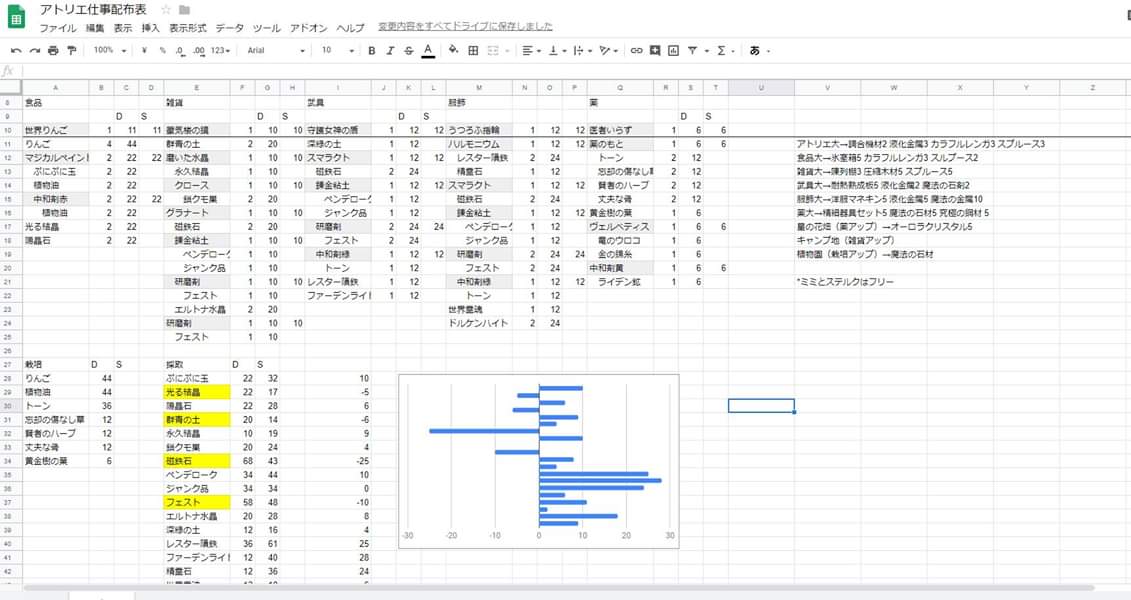Select column W header

pos(894,87)
